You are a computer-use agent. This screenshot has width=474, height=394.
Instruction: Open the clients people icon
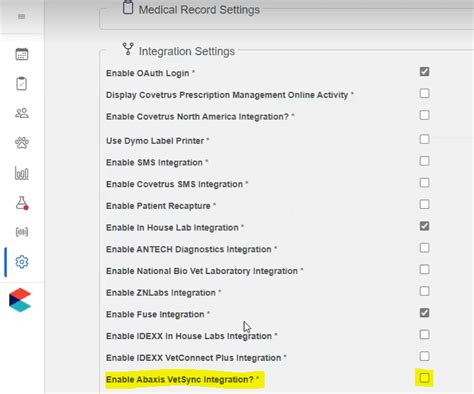tap(22, 113)
